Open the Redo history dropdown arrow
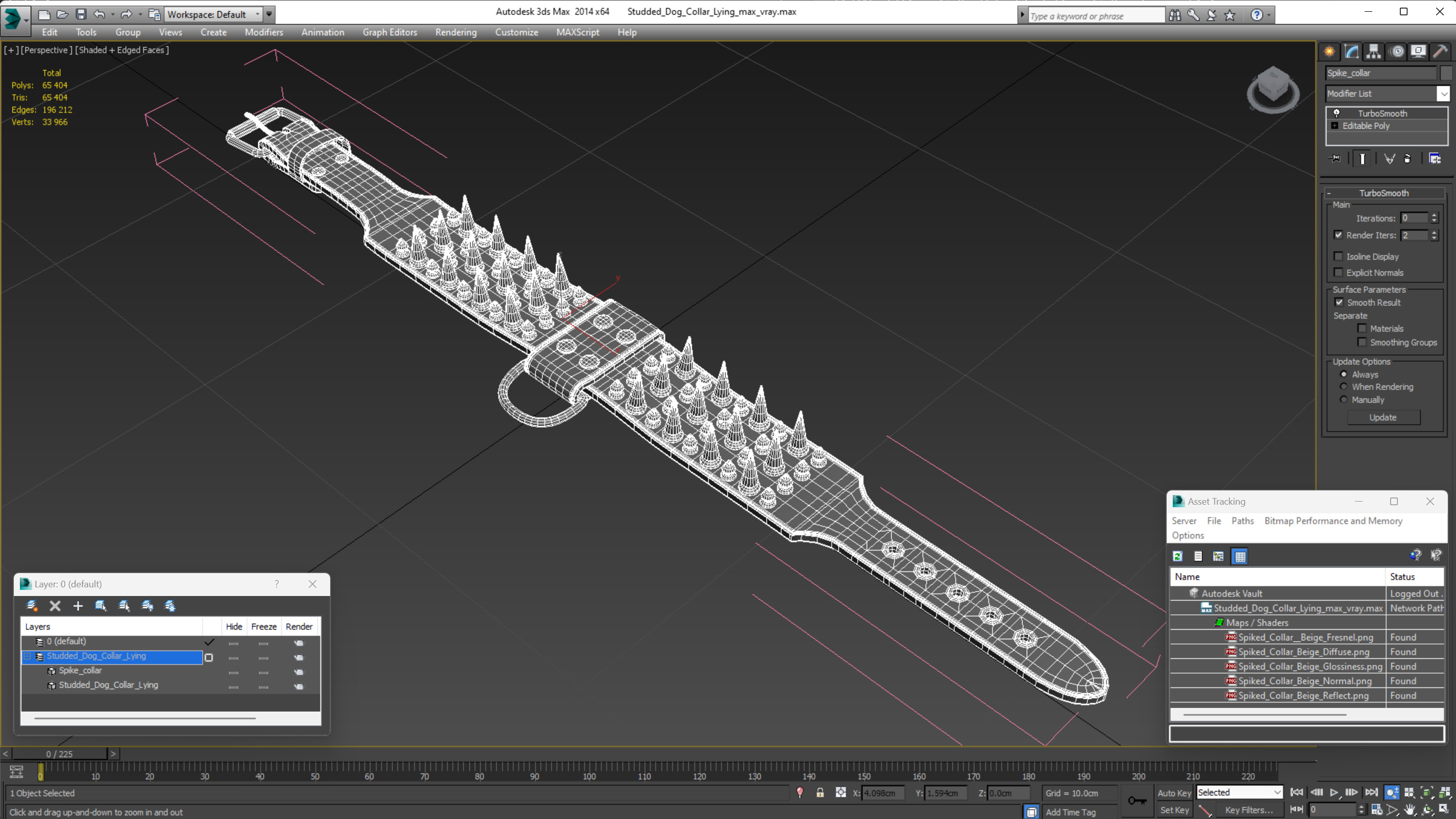1456x819 pixels. pyautogui.click(x=140, y=14)
